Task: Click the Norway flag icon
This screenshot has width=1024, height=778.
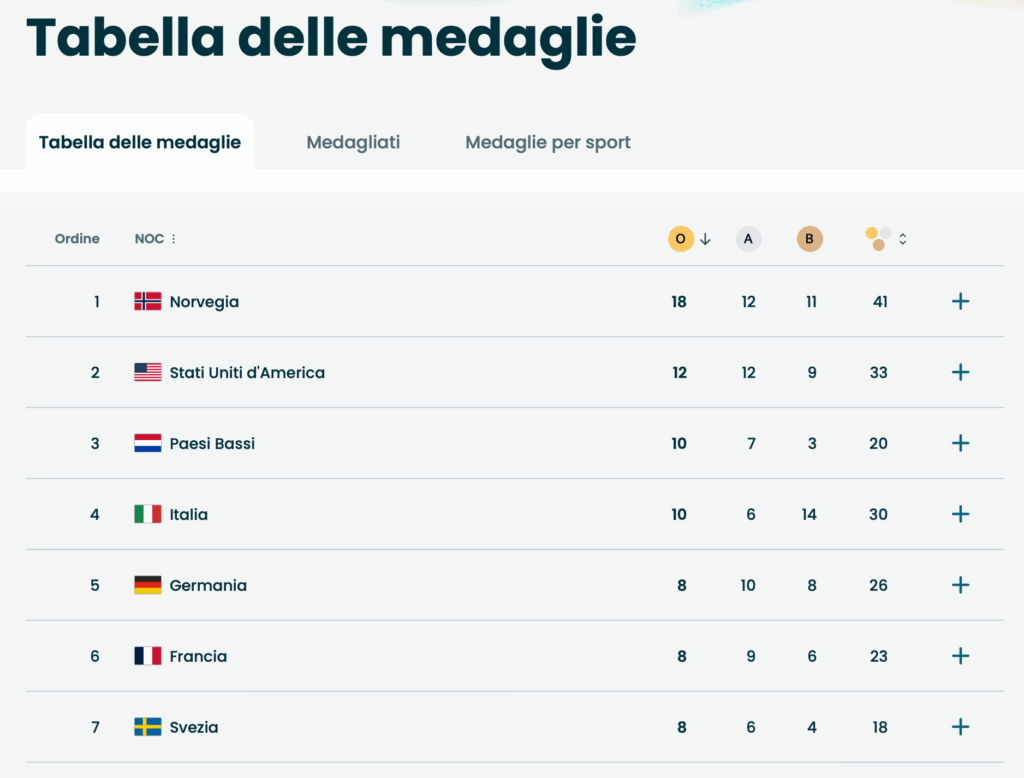Action: click(x=148, y=301)
